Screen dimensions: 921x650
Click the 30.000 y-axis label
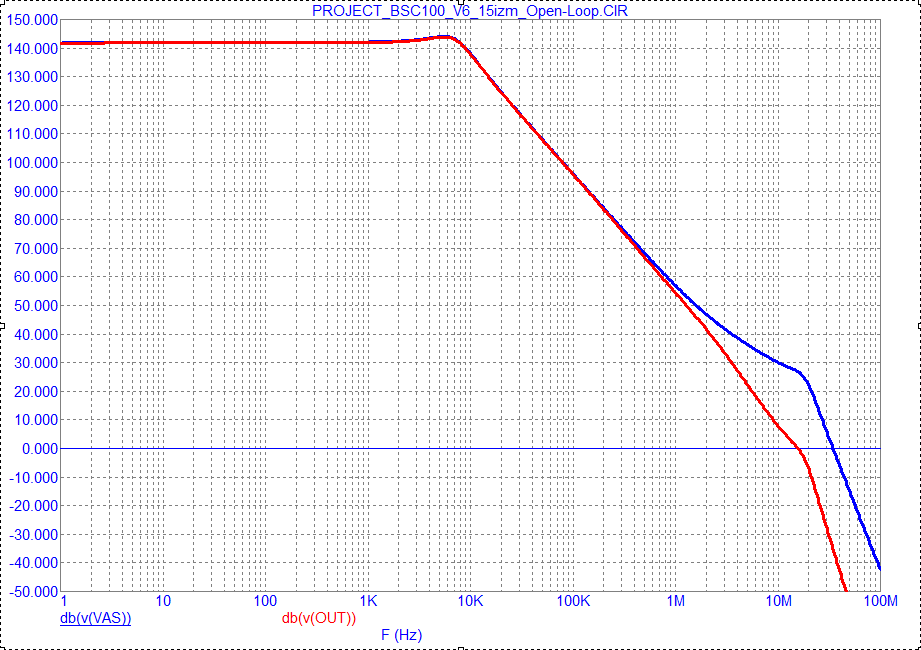click(36, 363)
